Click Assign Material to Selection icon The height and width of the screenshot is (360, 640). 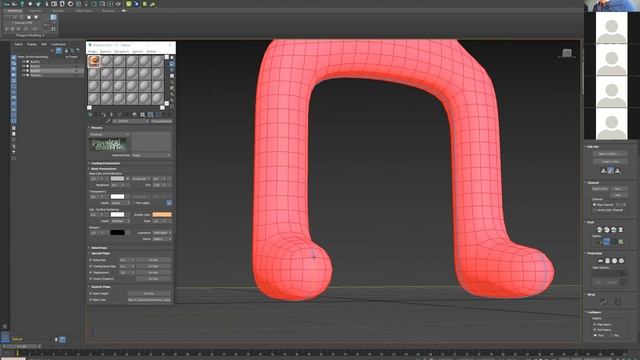(104, 115)
